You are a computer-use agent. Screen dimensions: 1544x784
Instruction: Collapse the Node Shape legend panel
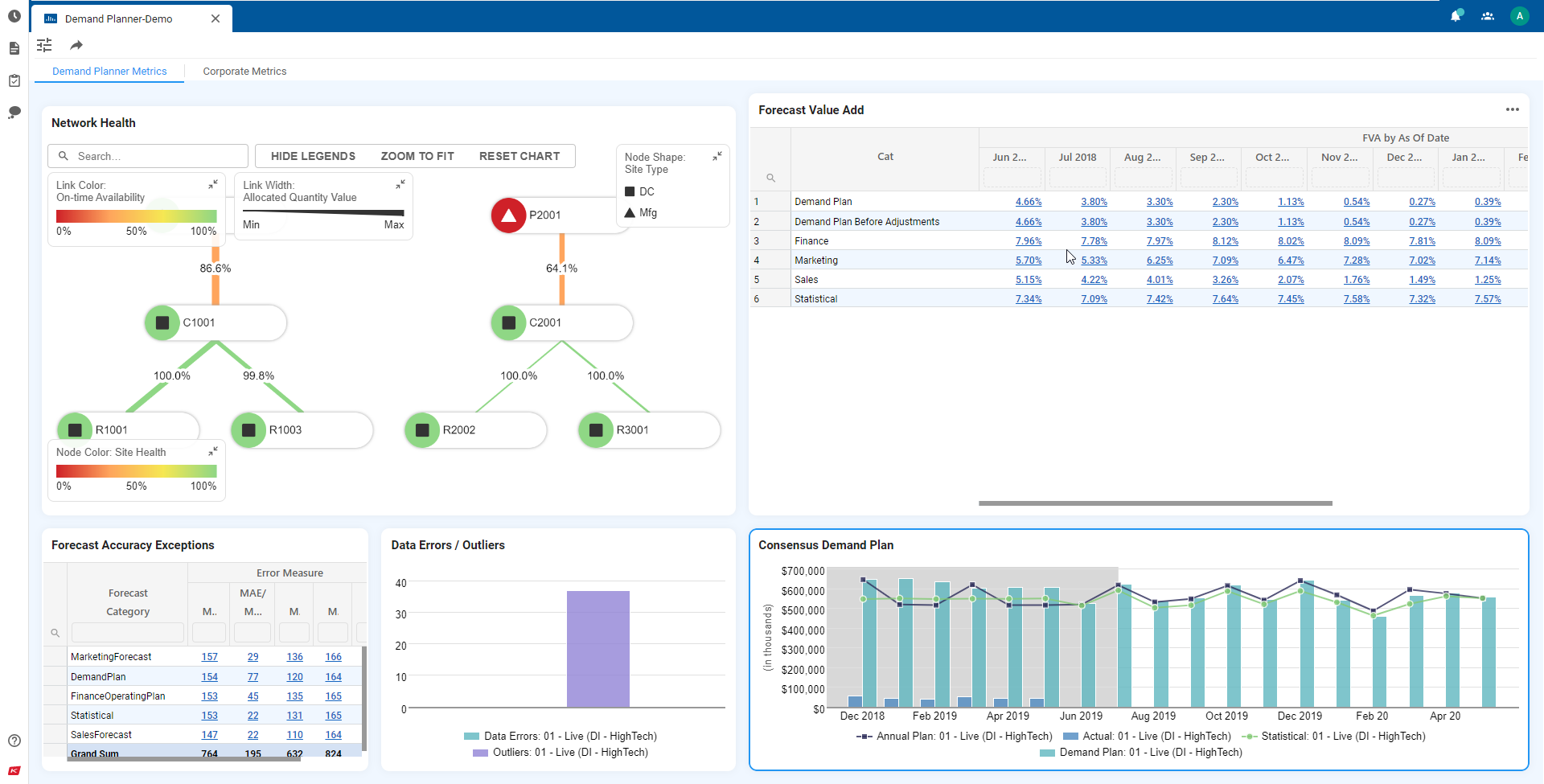tap(717, 157)
